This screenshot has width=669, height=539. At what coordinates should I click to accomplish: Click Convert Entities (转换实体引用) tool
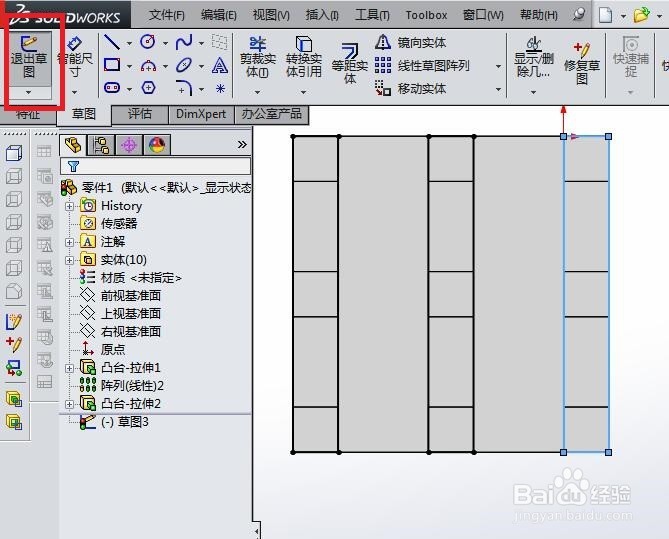coord(303,58)
